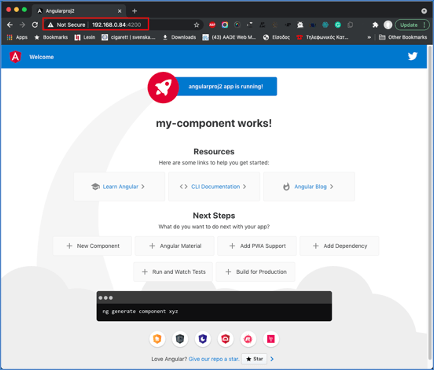Close the Angularproj2 tab
Image resolution: width=434 pixels, height=370 pixels.
click(x=120, y=11)
